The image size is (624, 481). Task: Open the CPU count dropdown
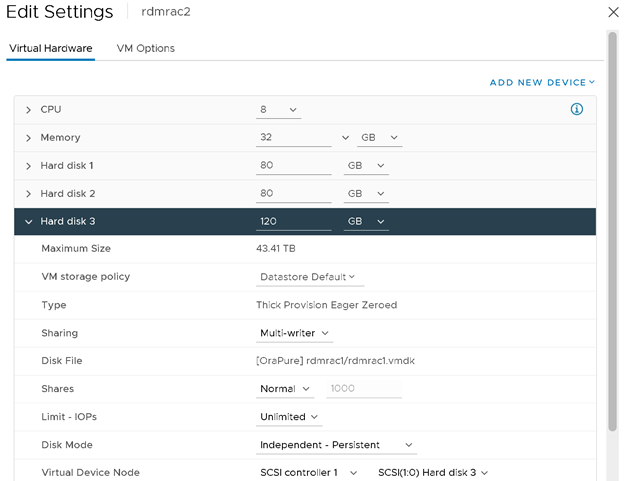pos(278,109)
